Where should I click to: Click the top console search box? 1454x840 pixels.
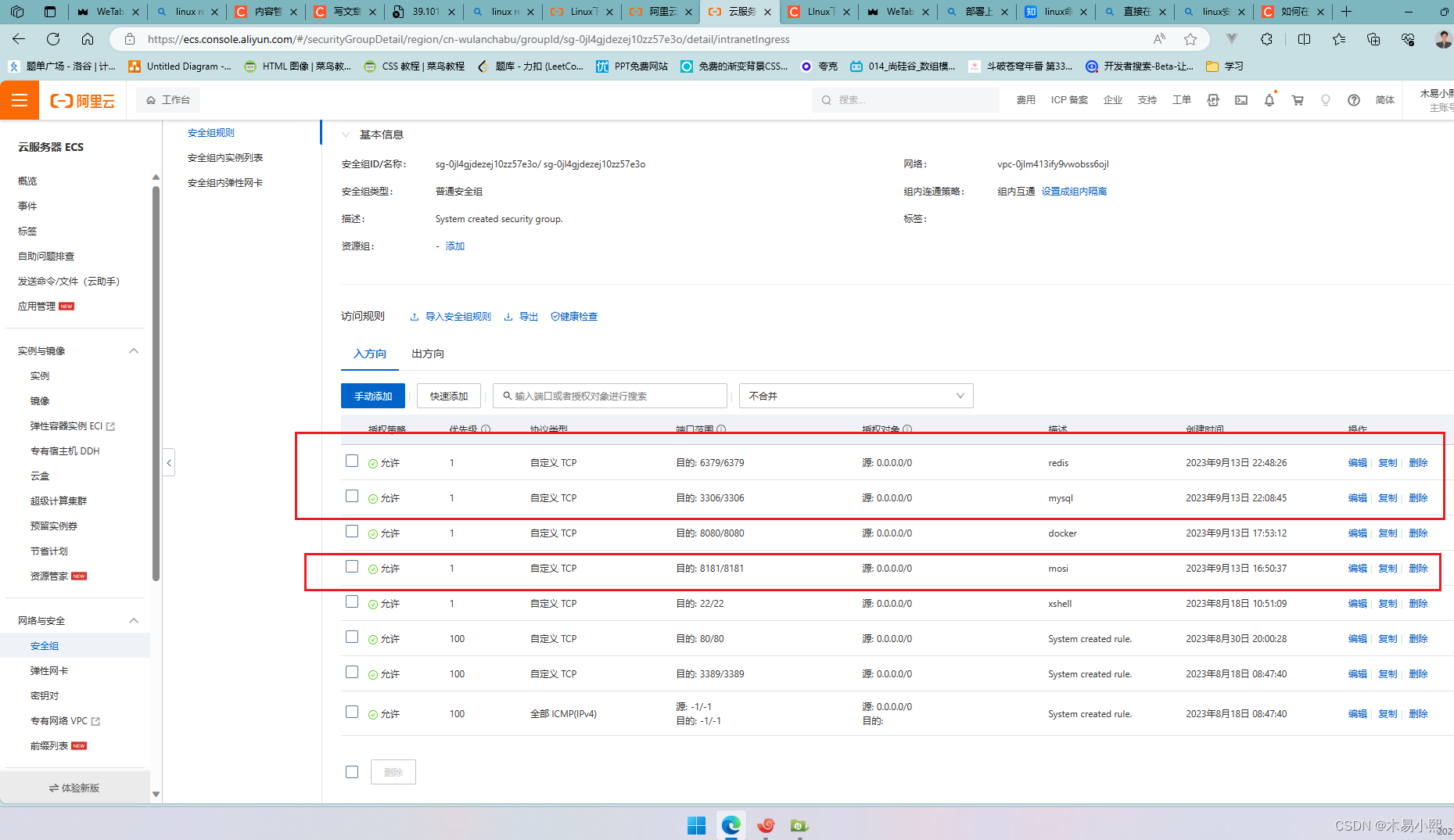[906, 100]
